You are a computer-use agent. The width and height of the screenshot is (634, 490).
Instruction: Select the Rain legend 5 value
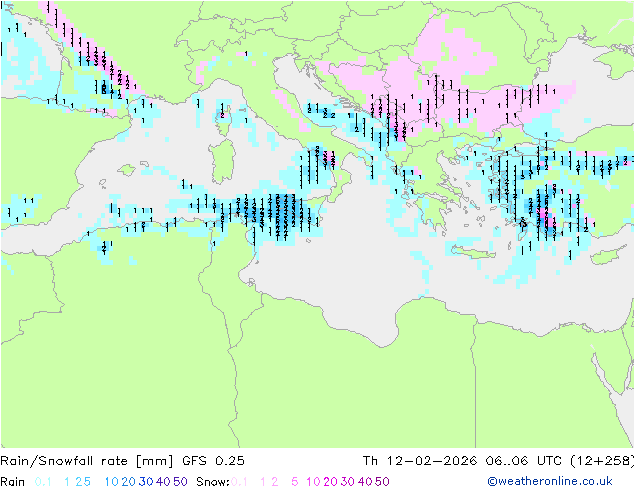tap(87, 482)
